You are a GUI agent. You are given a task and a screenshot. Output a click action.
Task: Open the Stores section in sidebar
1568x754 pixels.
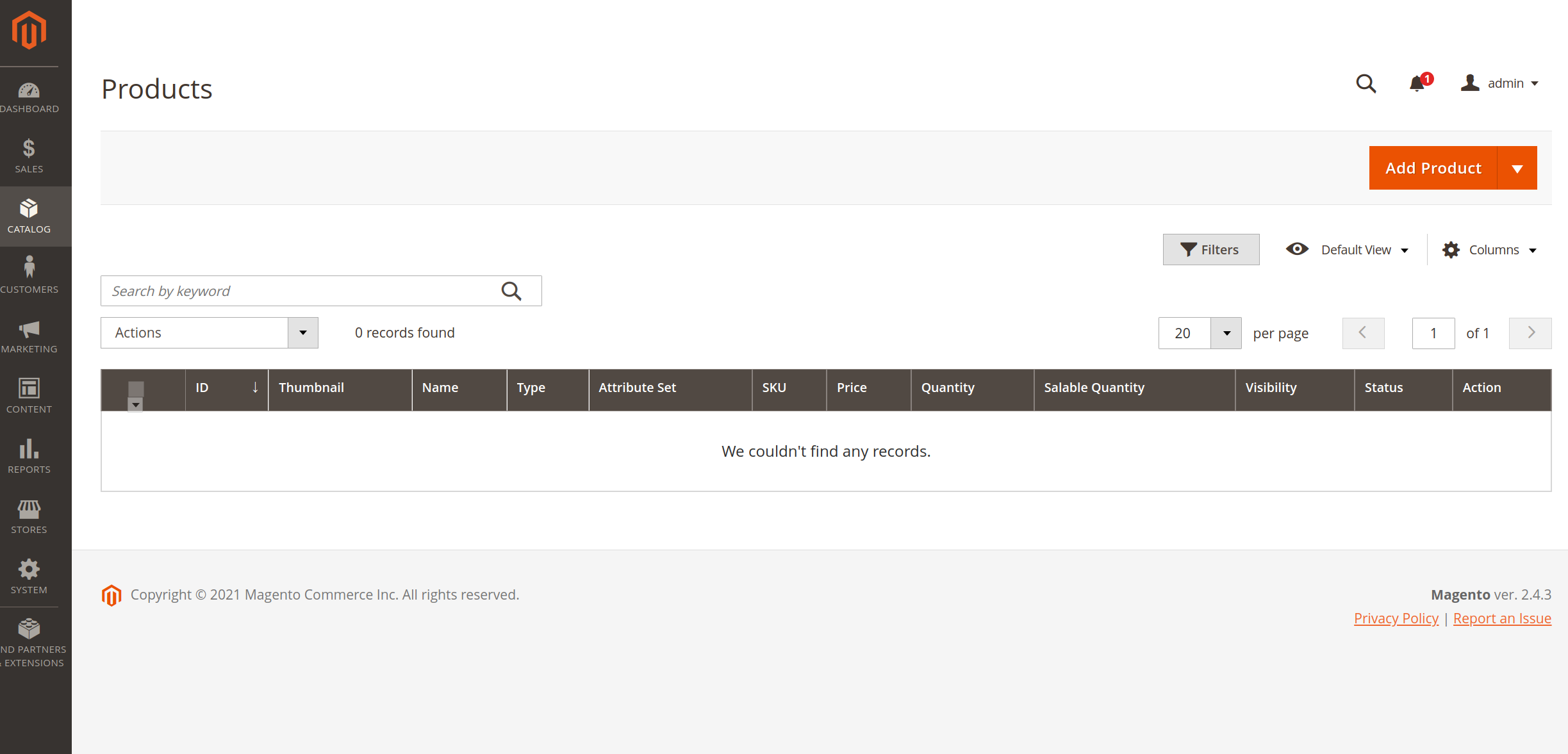[x=29, y=516]
